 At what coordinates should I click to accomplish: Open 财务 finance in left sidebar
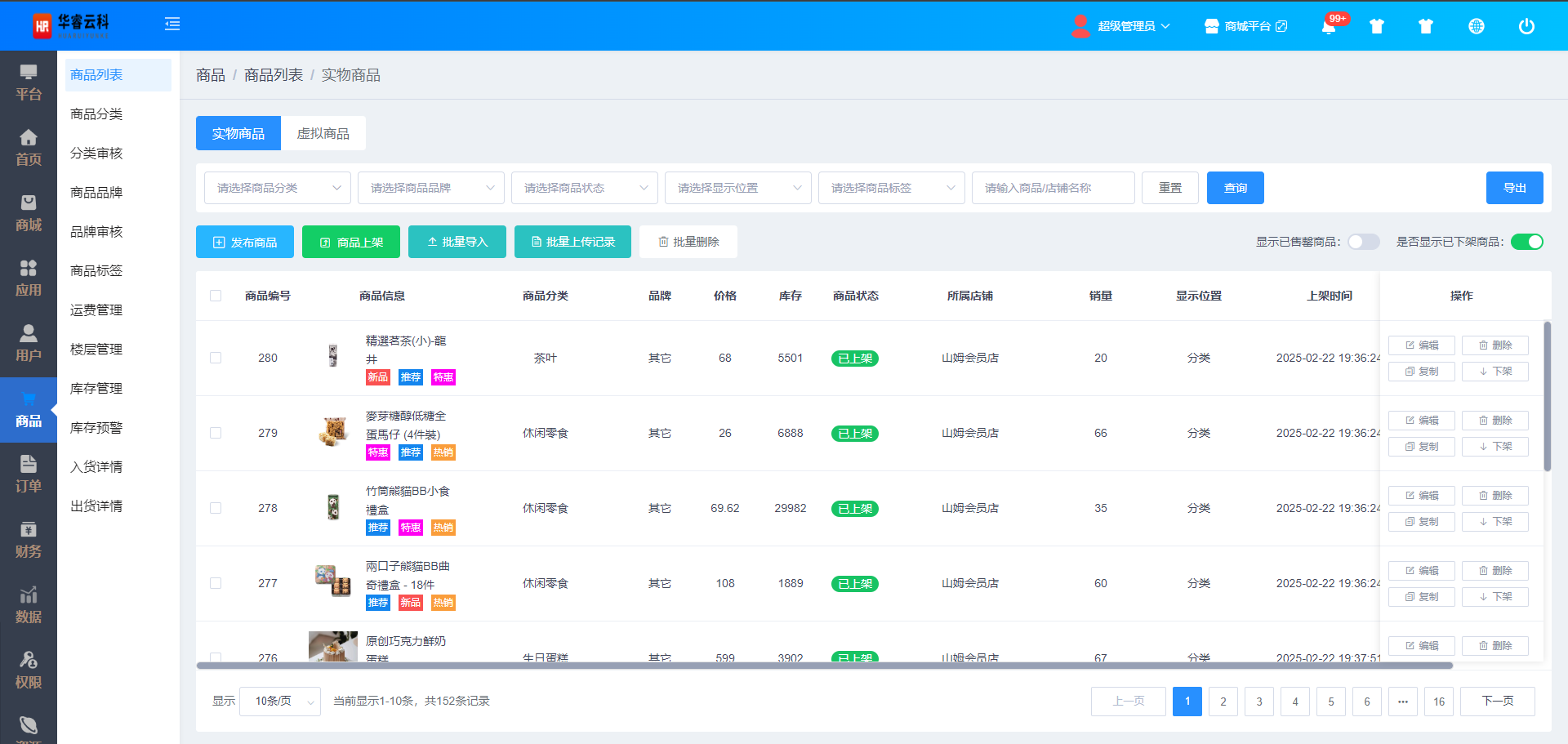[x=29, y=540]
